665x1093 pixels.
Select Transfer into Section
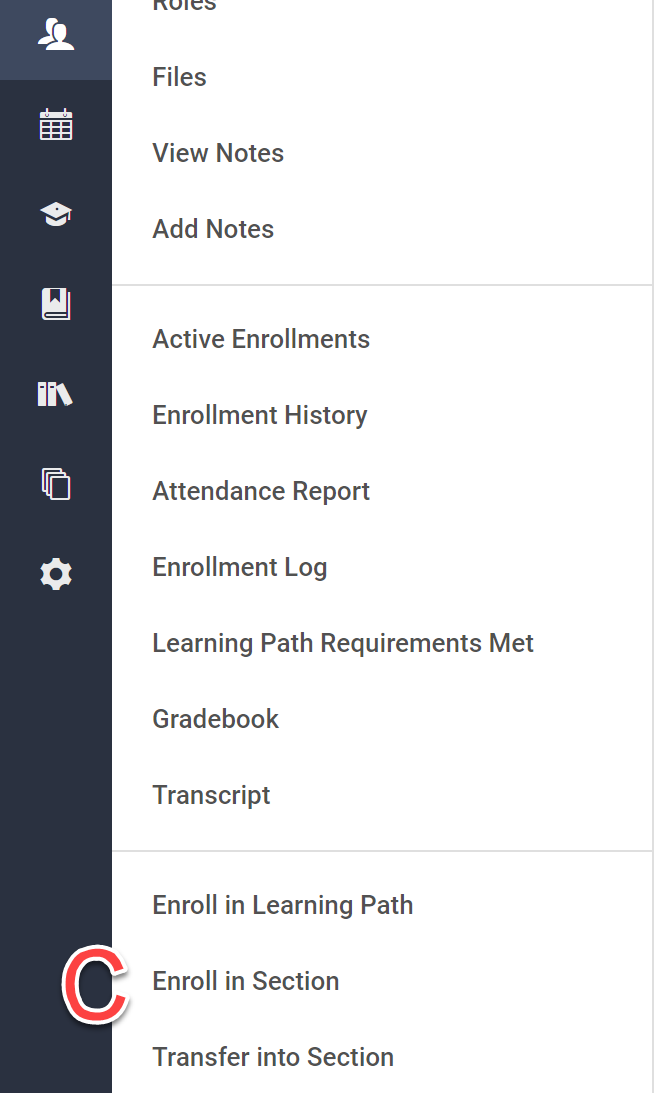coord(273,1057)
